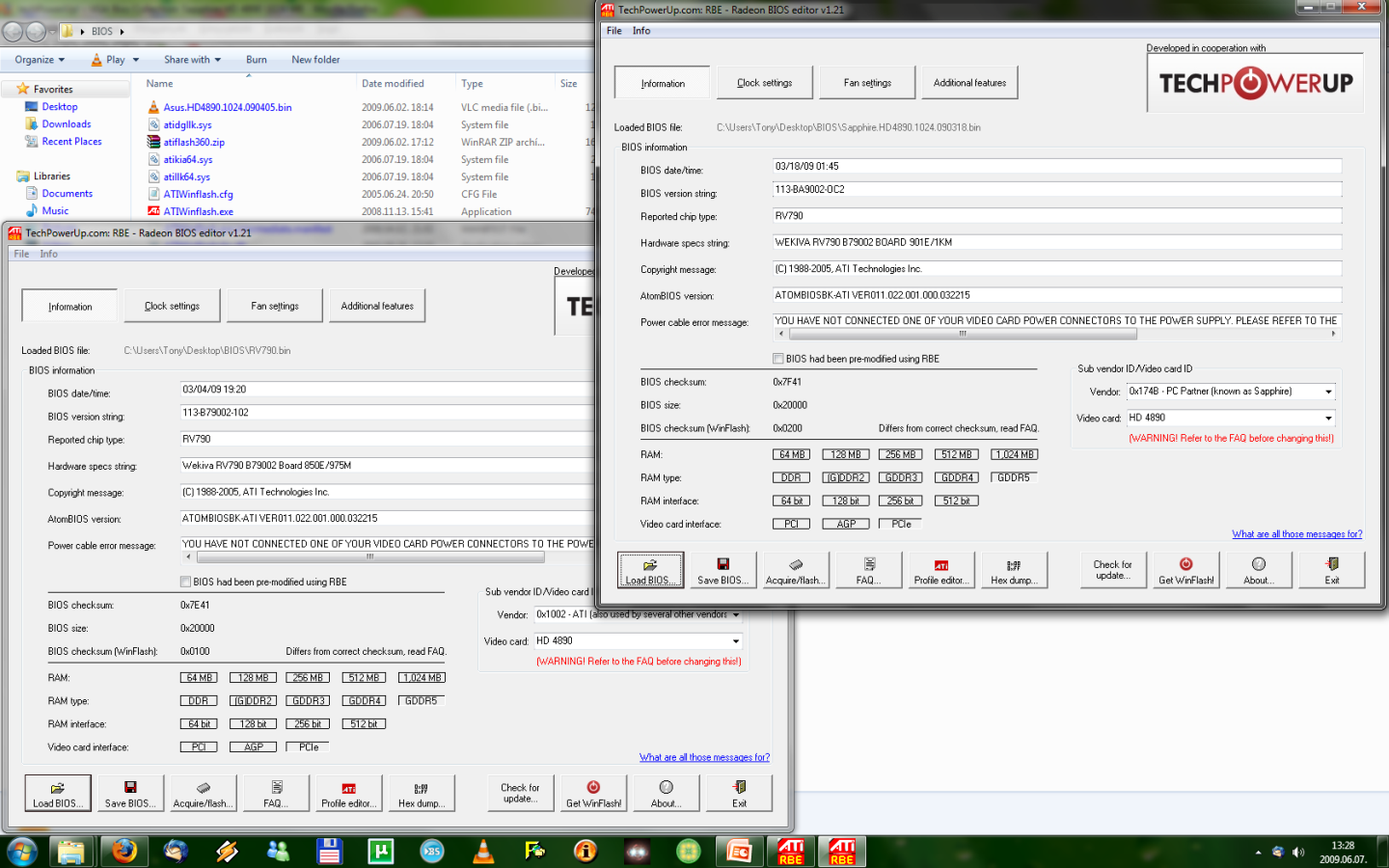The image size is (1389, 868).
Task: Click the BIOS date/time field 03/04/09 19:20
Action: coord(388,390)
